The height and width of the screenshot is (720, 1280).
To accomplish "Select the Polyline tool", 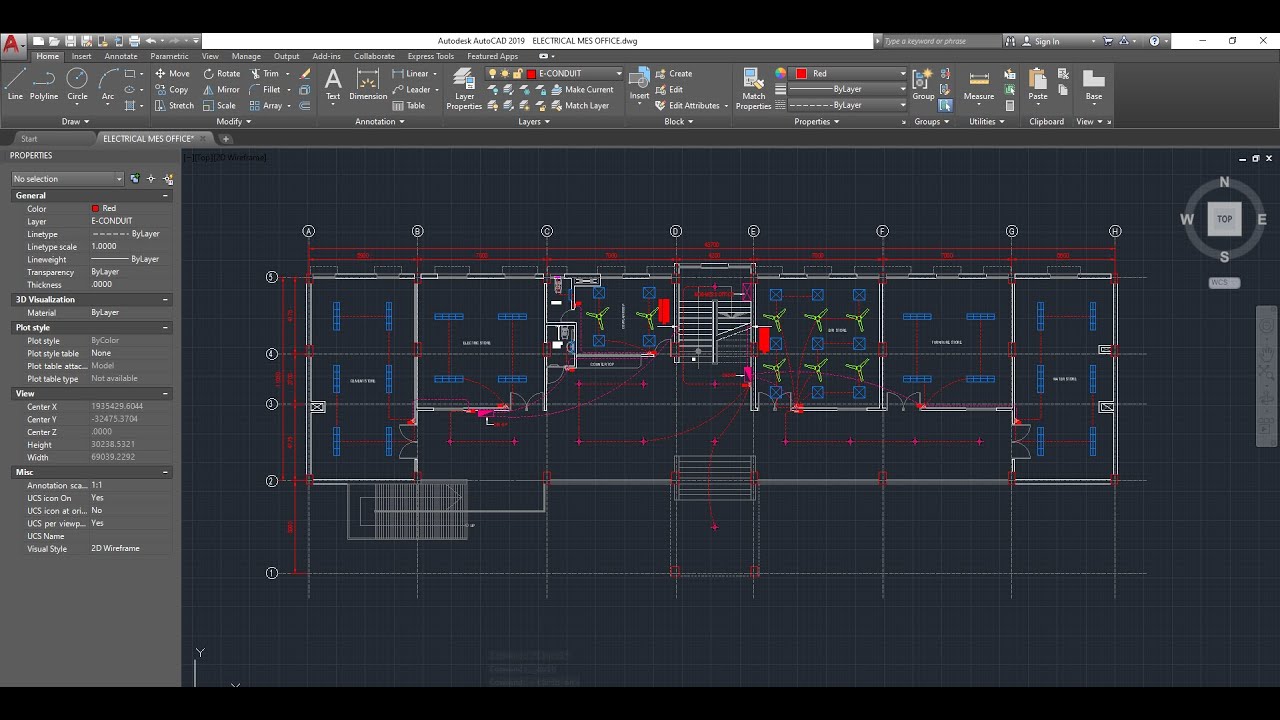I will click(x=44, y=84).
